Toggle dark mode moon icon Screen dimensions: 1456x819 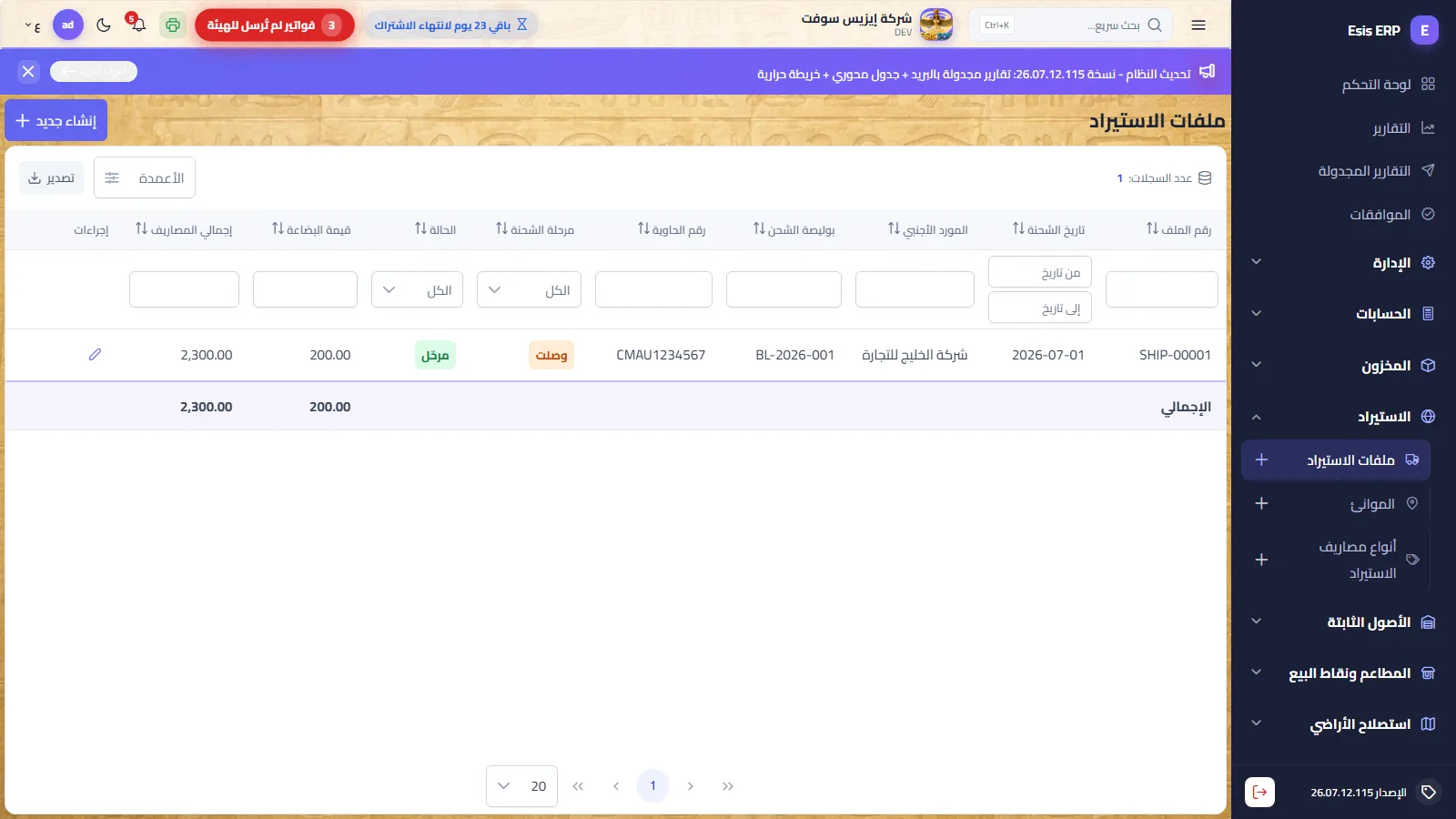pos(104,25)
